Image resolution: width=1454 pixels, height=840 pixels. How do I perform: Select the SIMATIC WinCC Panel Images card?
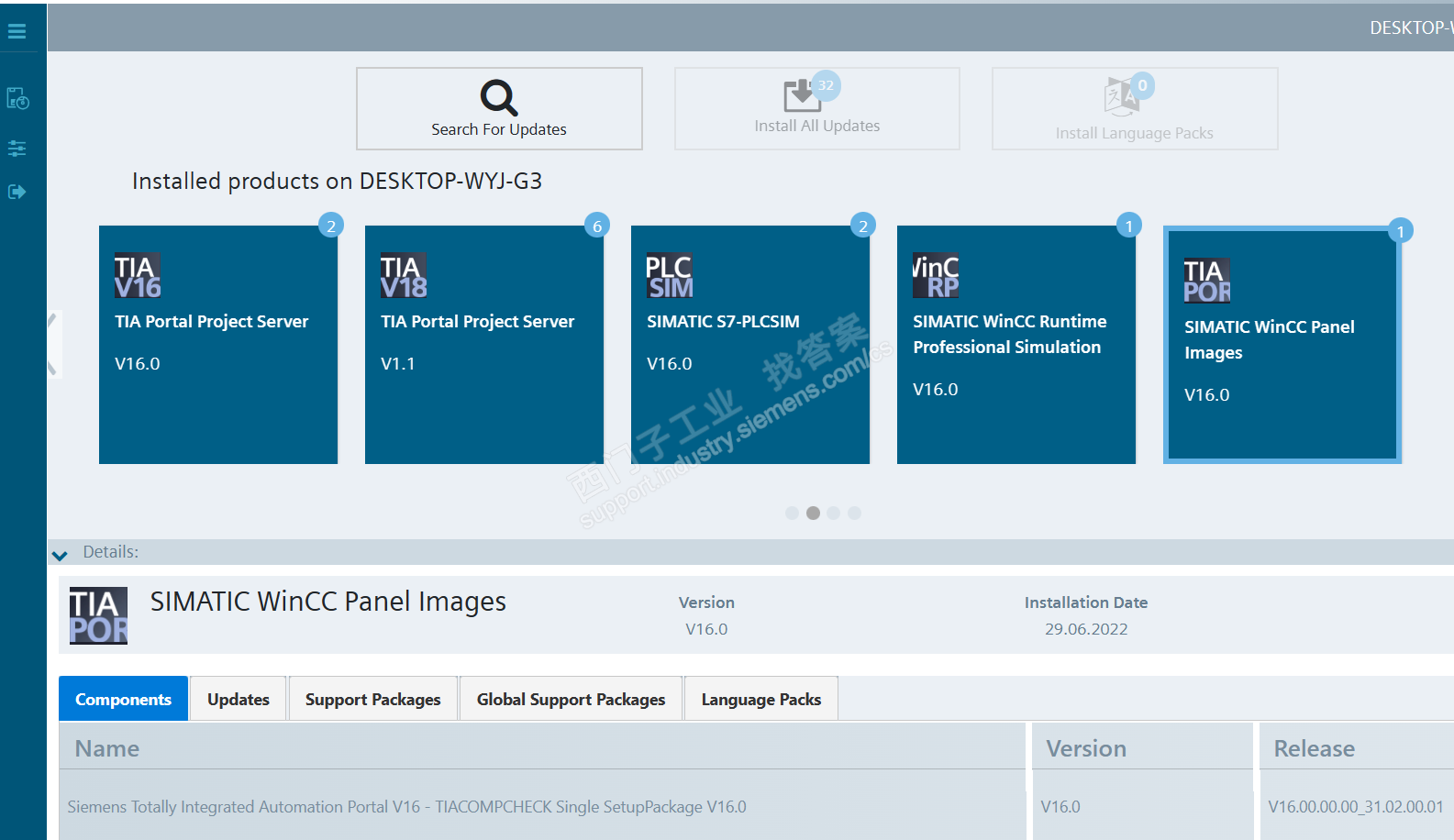pyautogui.click(x=1282, y=345)
